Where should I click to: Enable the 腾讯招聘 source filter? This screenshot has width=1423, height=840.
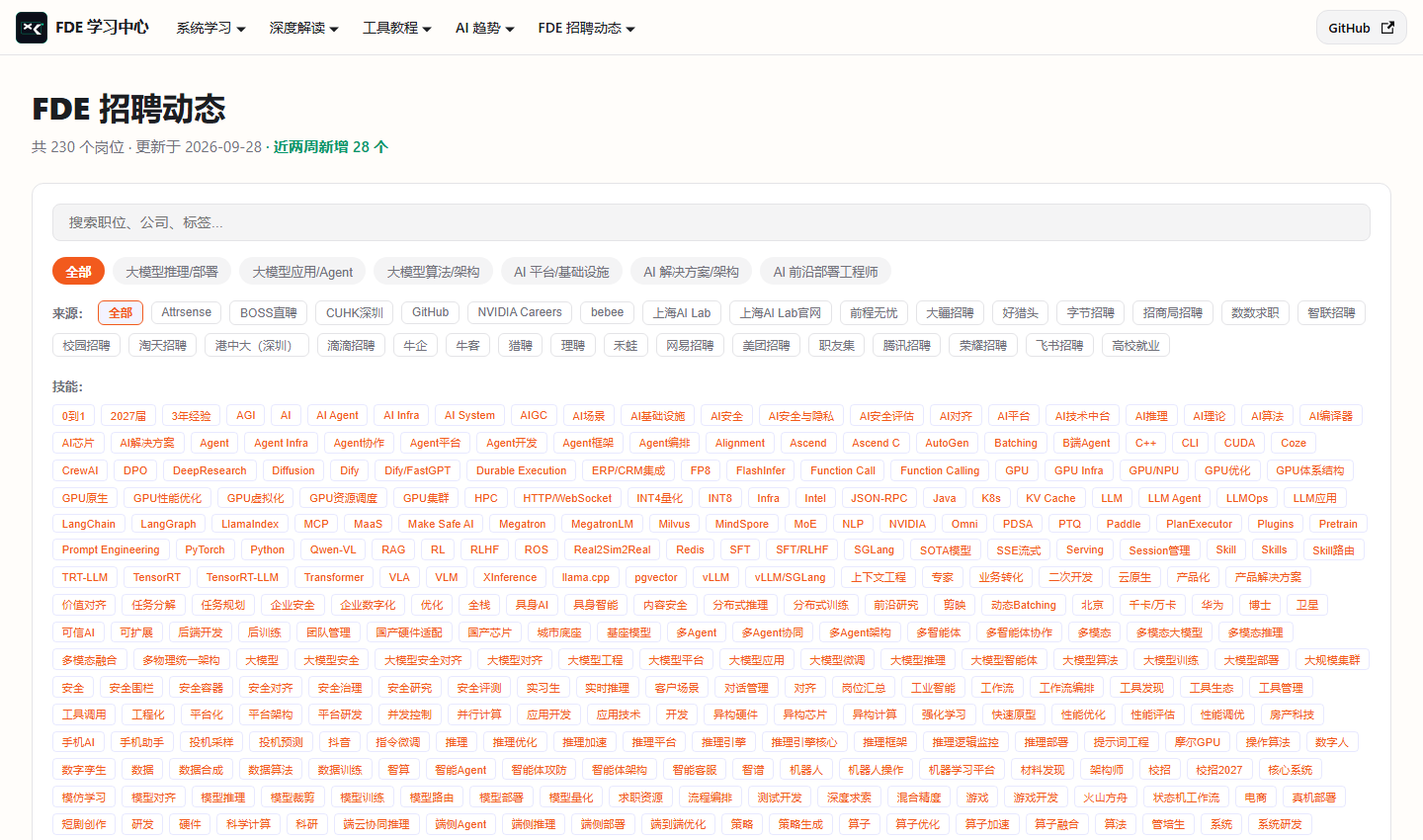tap(906, 345)
